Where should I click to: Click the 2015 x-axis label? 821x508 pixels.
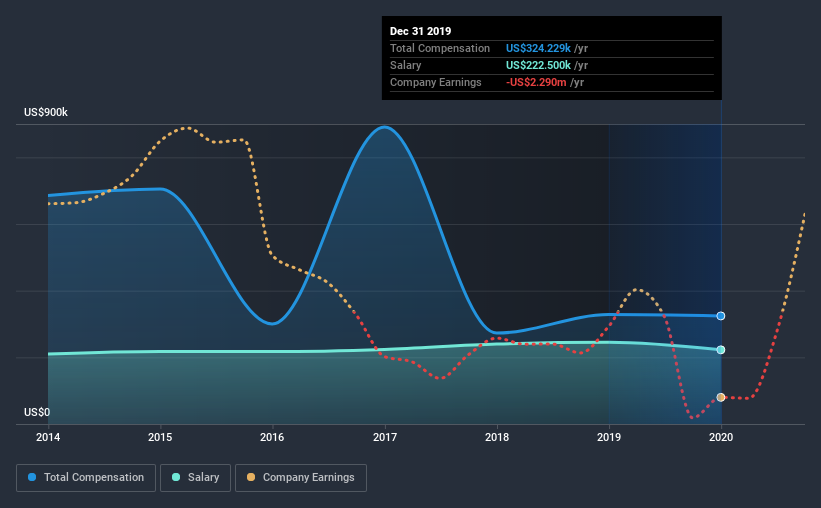point(160,437)
